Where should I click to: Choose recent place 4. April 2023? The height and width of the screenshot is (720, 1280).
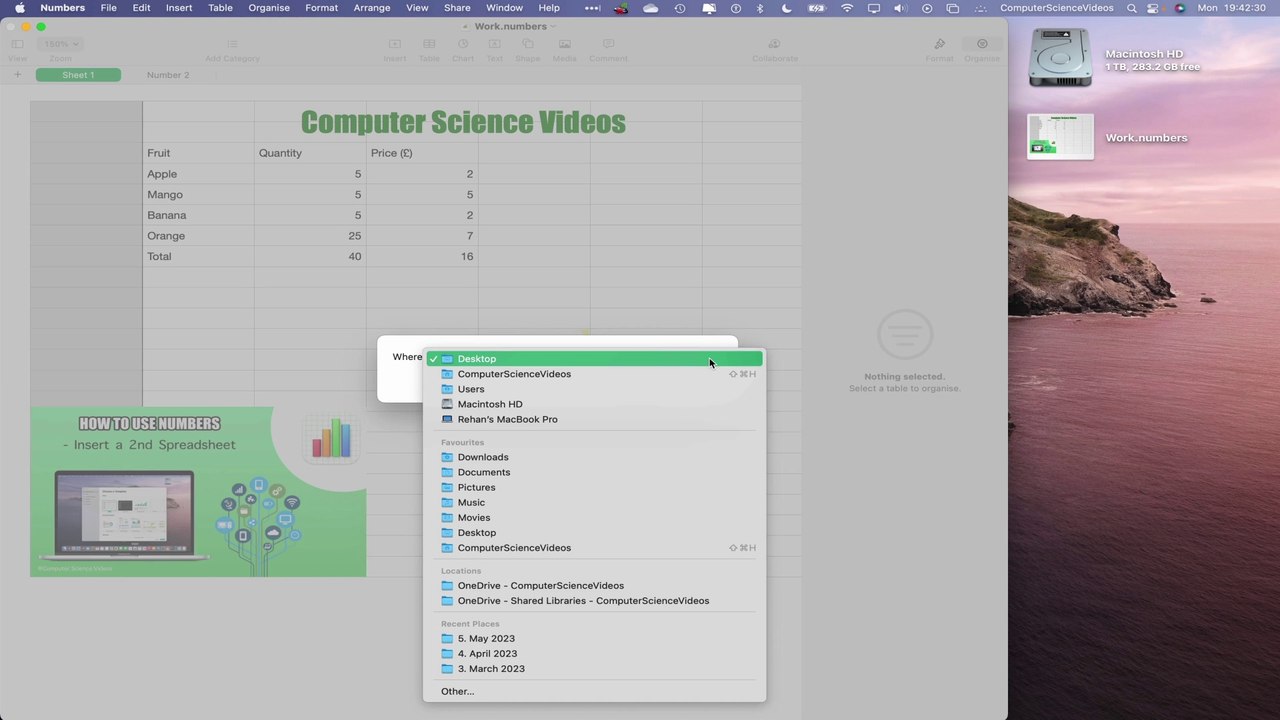pos(595,653)
